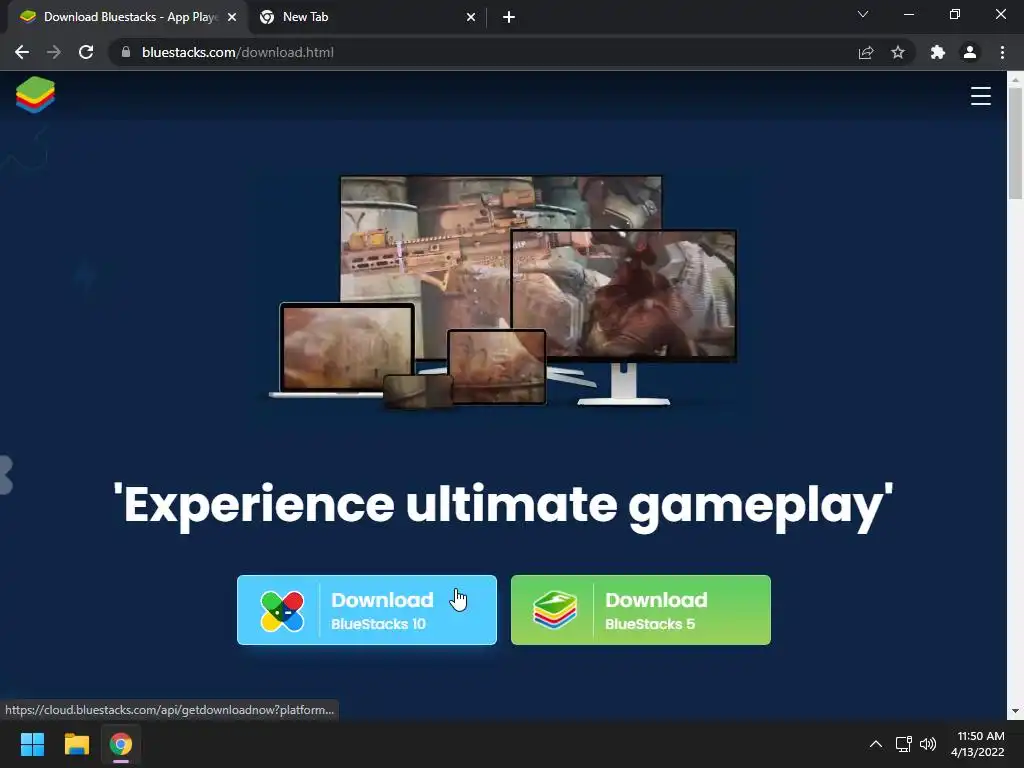Screen dimensions: 1024x768
Task: Open a new tab with the plus button
Action: 509,17
